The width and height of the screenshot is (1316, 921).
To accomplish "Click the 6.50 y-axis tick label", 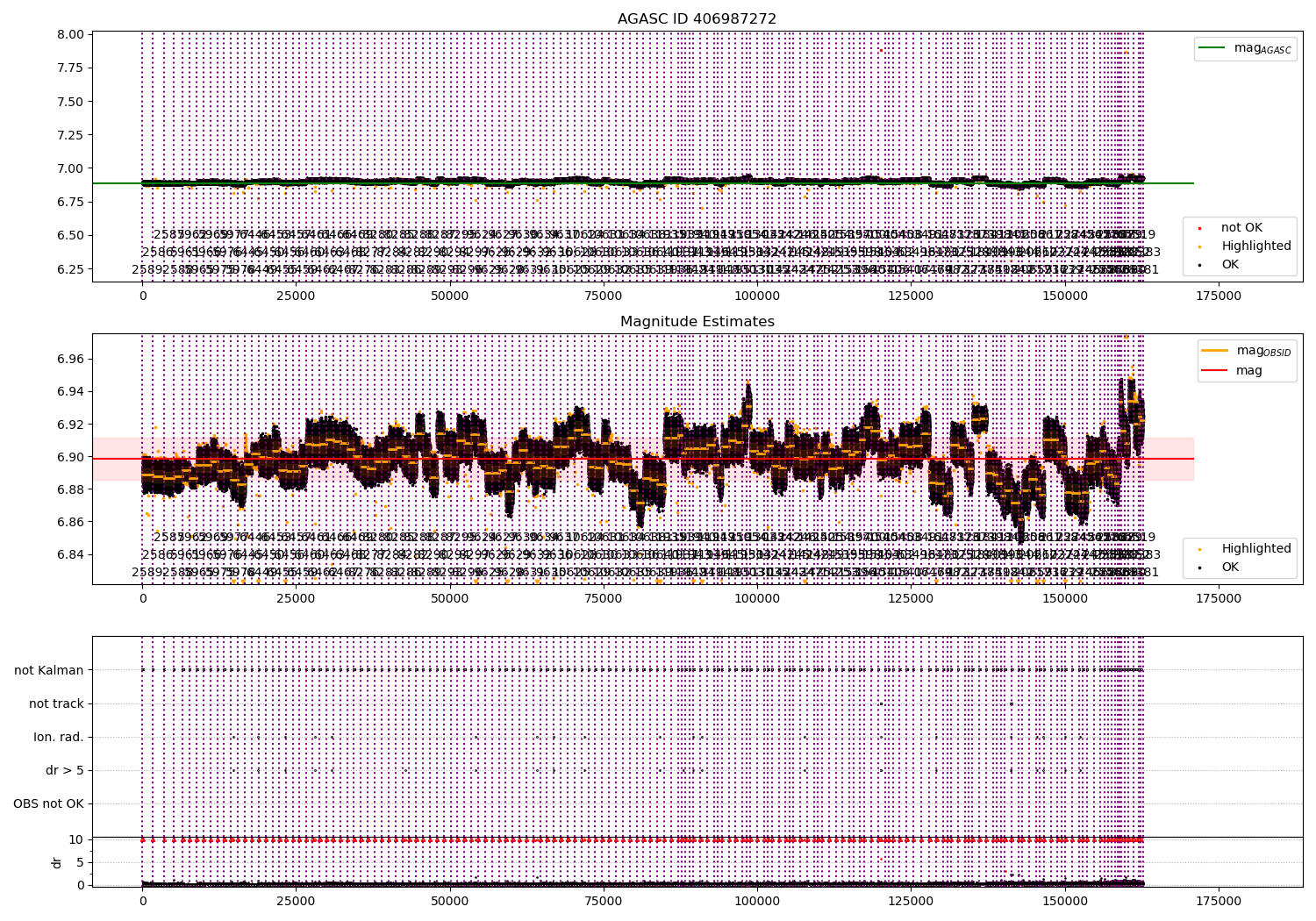I will coord(71,235).
